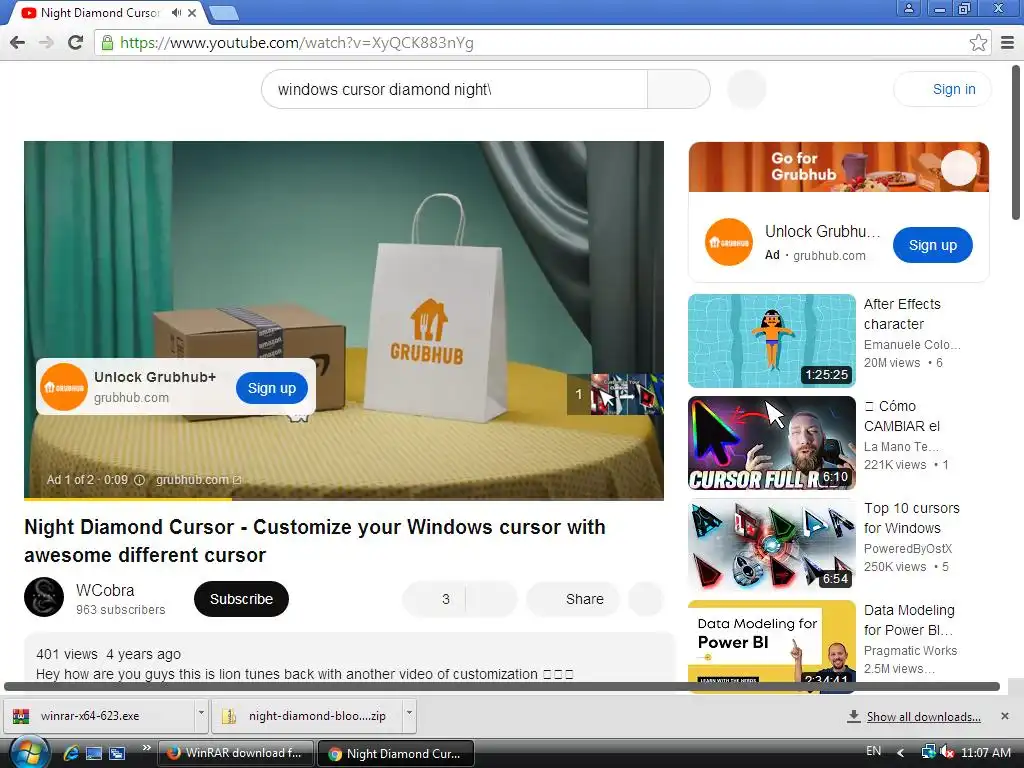
Task: Click the round voice search button
Action: 746,89
